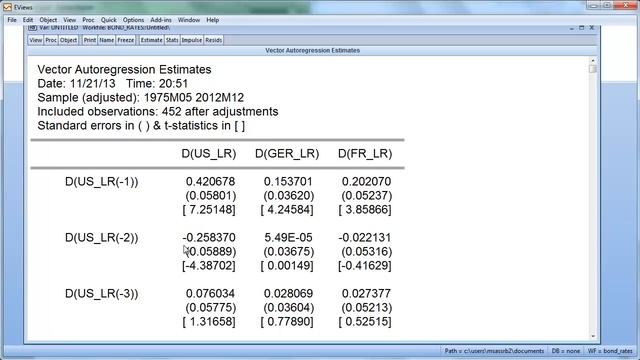Click the Name button

(107, 40)
